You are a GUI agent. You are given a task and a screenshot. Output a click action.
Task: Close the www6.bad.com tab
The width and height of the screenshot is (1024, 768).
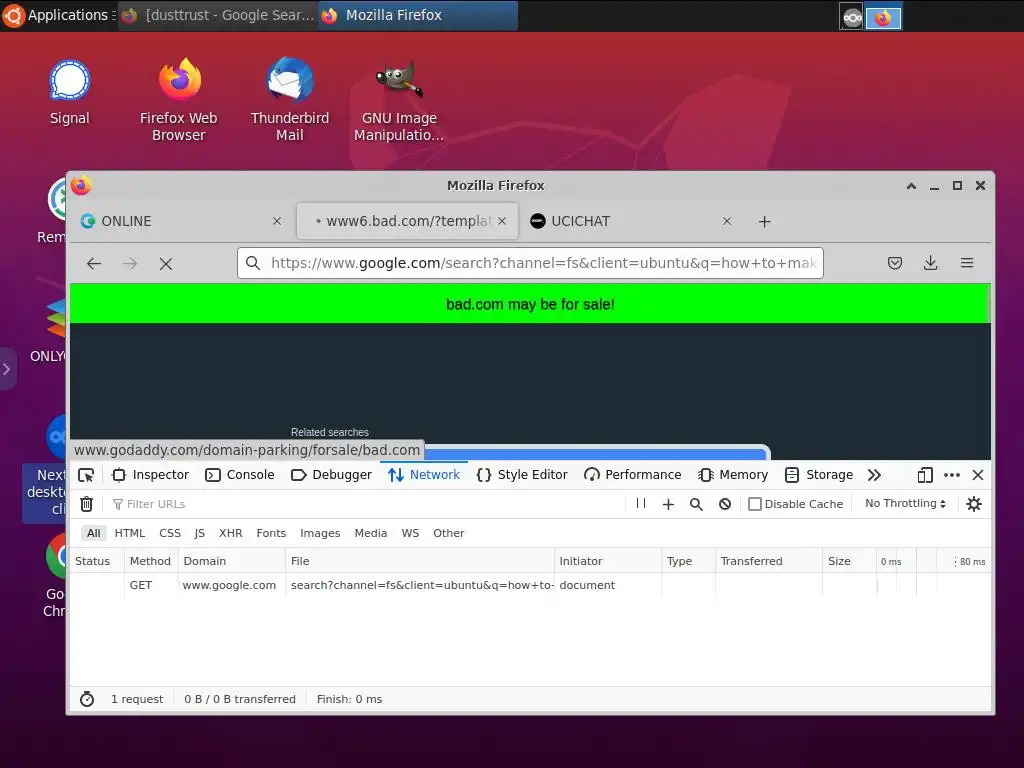(502, 221)
